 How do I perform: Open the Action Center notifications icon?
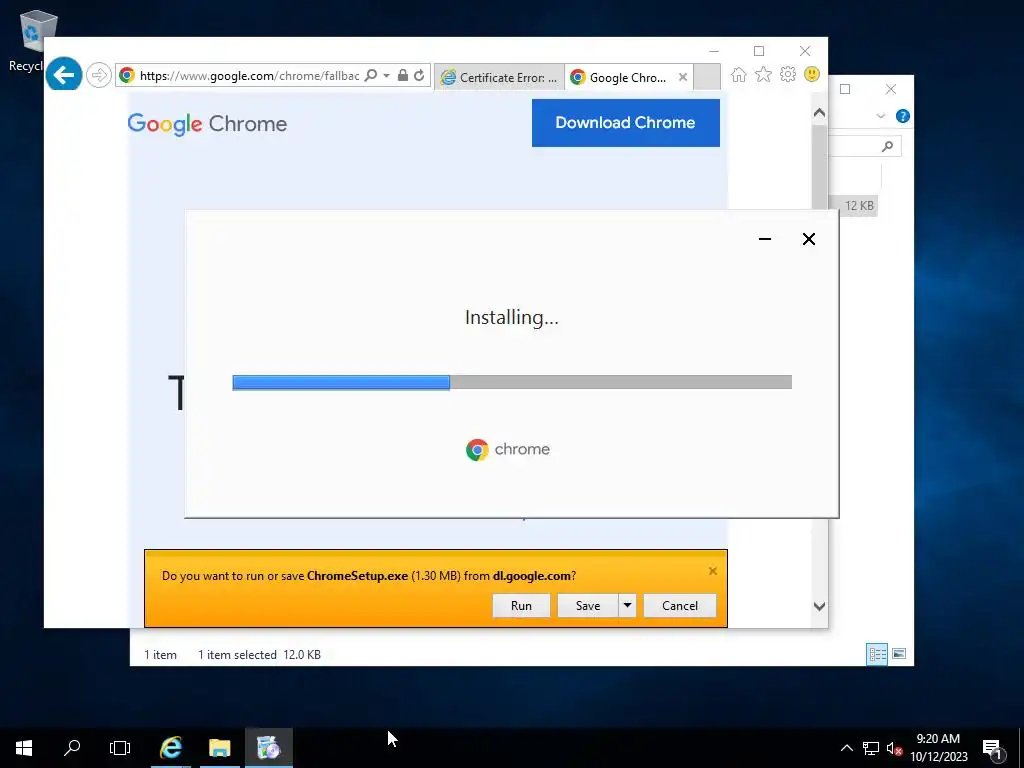[x=993, y=749]
